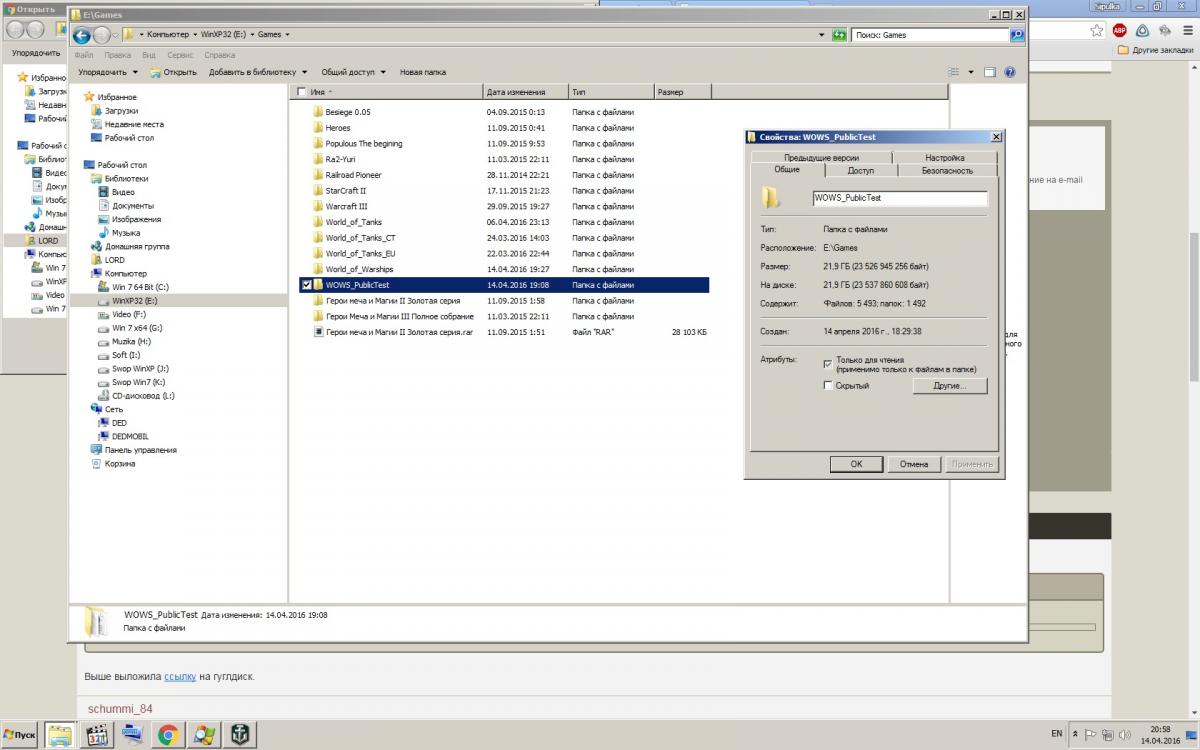Screen dimensions: 1200x750
Task: Open the Файл menu
Action: click(x=84, y=55)
